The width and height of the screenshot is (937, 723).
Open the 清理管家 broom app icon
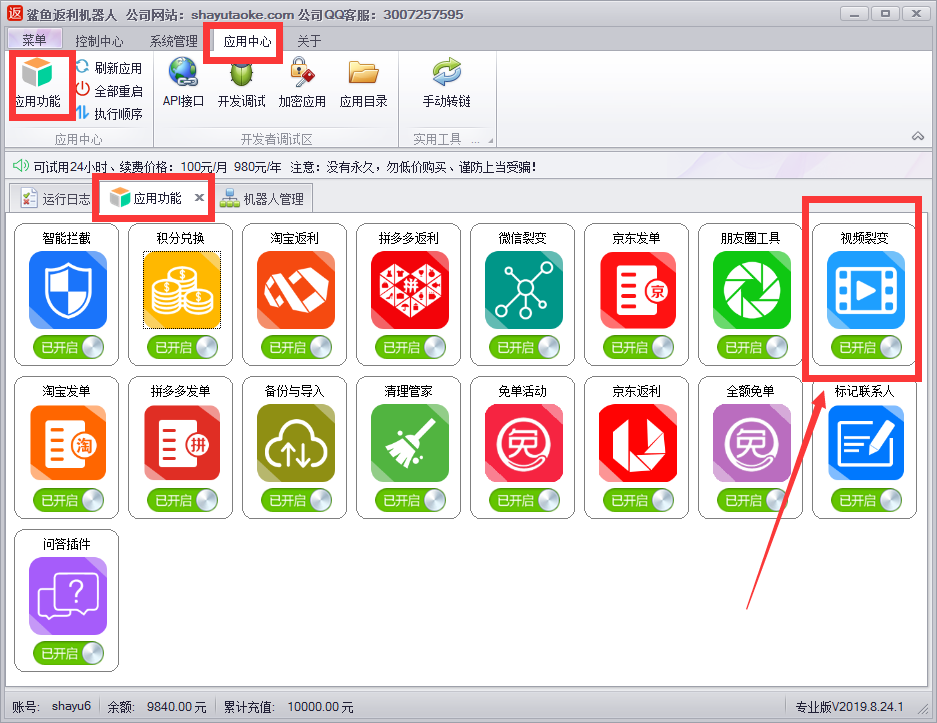(x=410, y=443)
